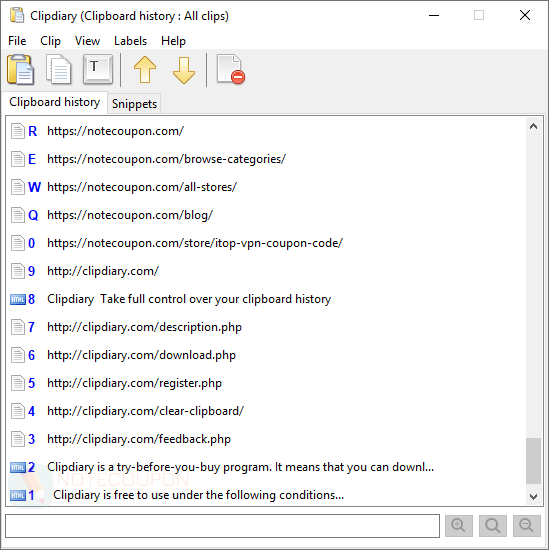Click the copy clip to clipboard icon

pyautogui.click(x=59, y=69)
